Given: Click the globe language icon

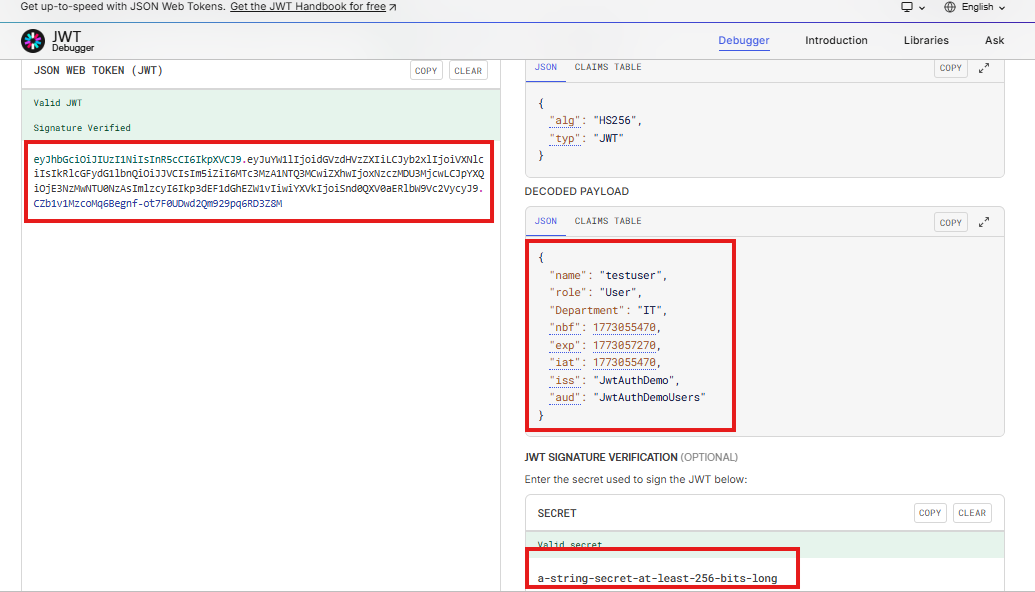Looking at the screenshot, I should point(950,7).
